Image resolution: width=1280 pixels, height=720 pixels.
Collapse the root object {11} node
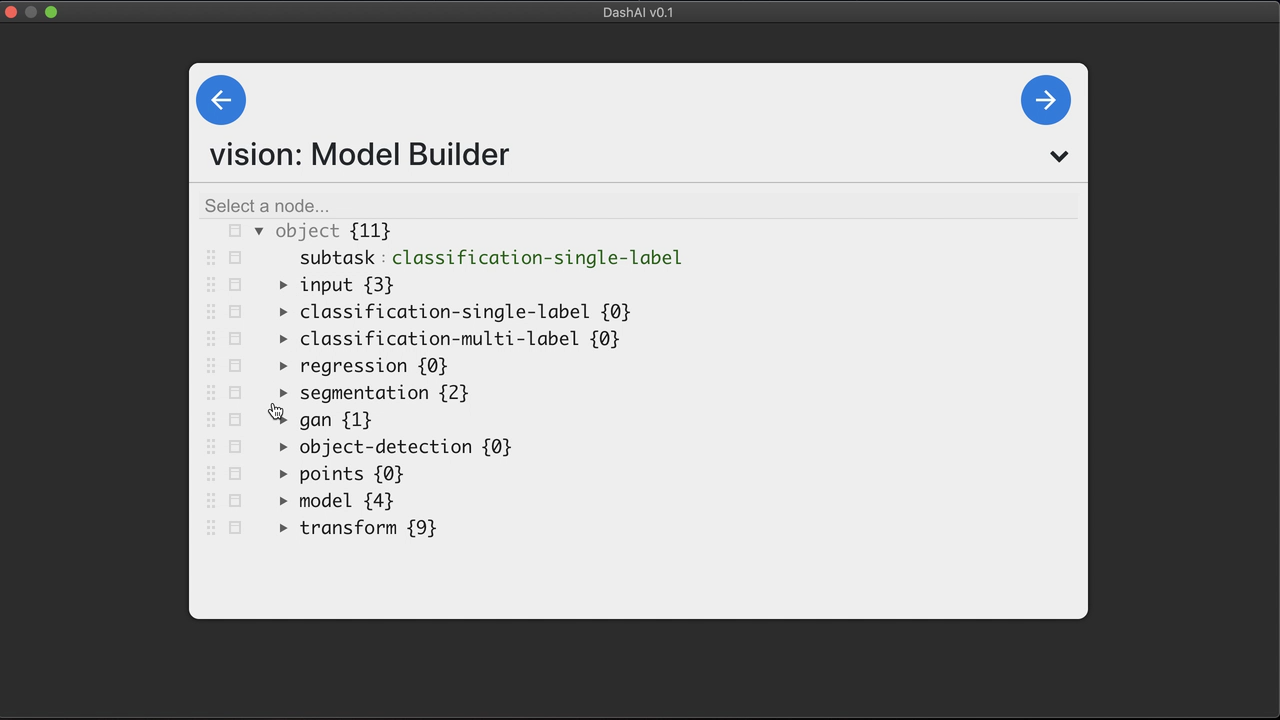259,231
